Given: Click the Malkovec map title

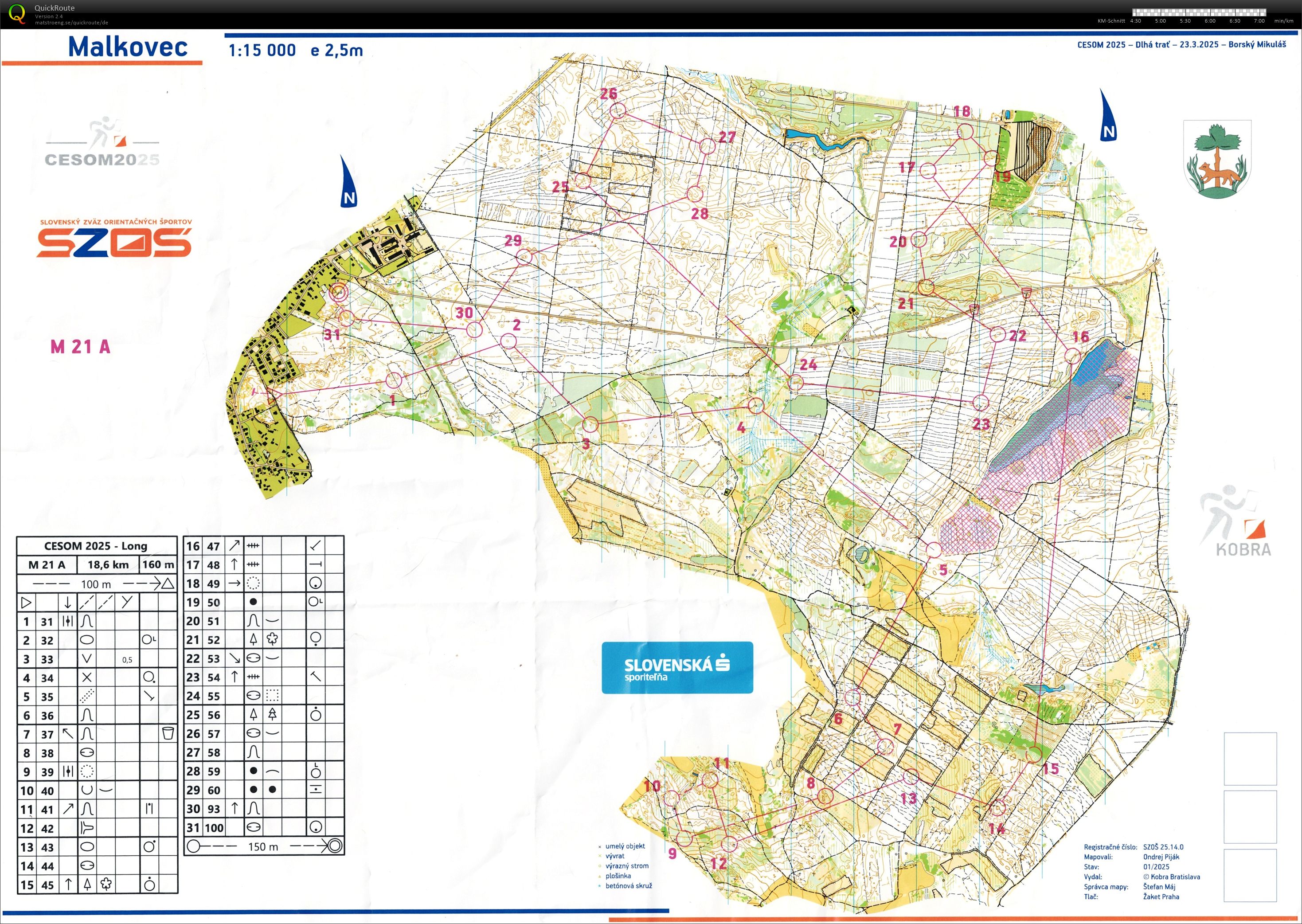Looking at the screenshot, I should 127,47.
